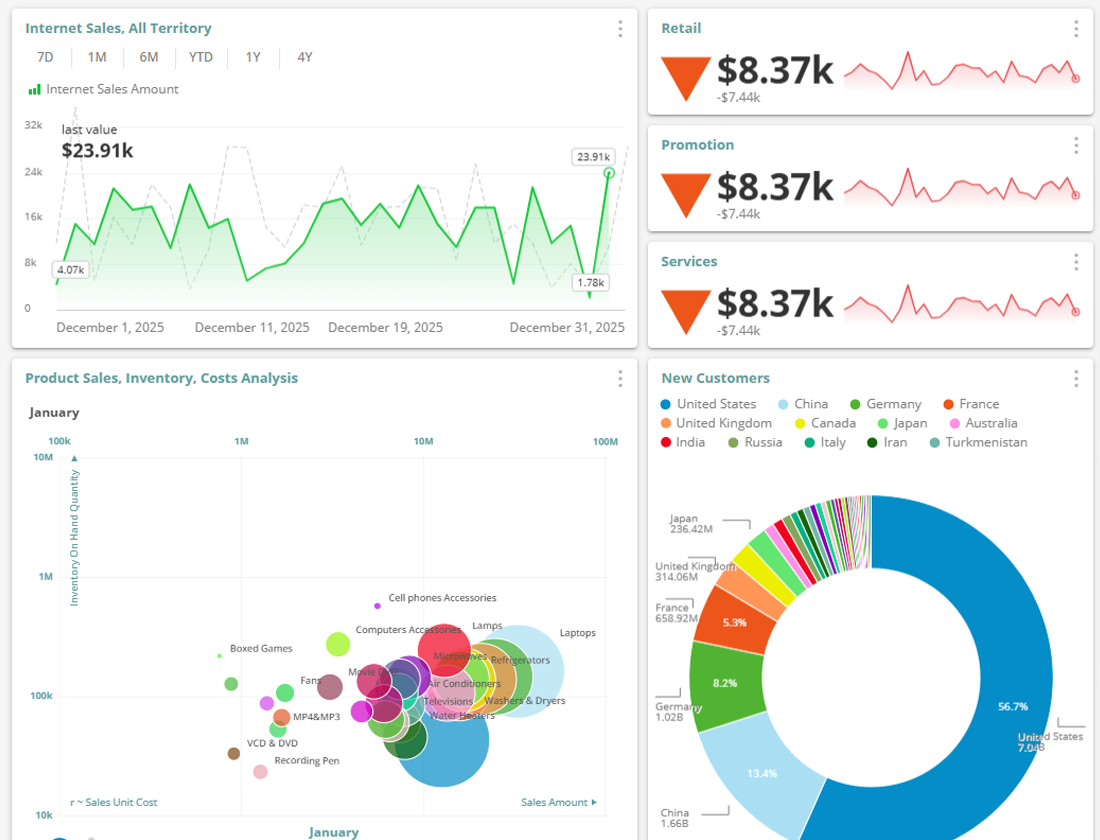
Task: Open Internet Sales panel kebab menu
Action: pyautogui.click(x=620, y=29)
